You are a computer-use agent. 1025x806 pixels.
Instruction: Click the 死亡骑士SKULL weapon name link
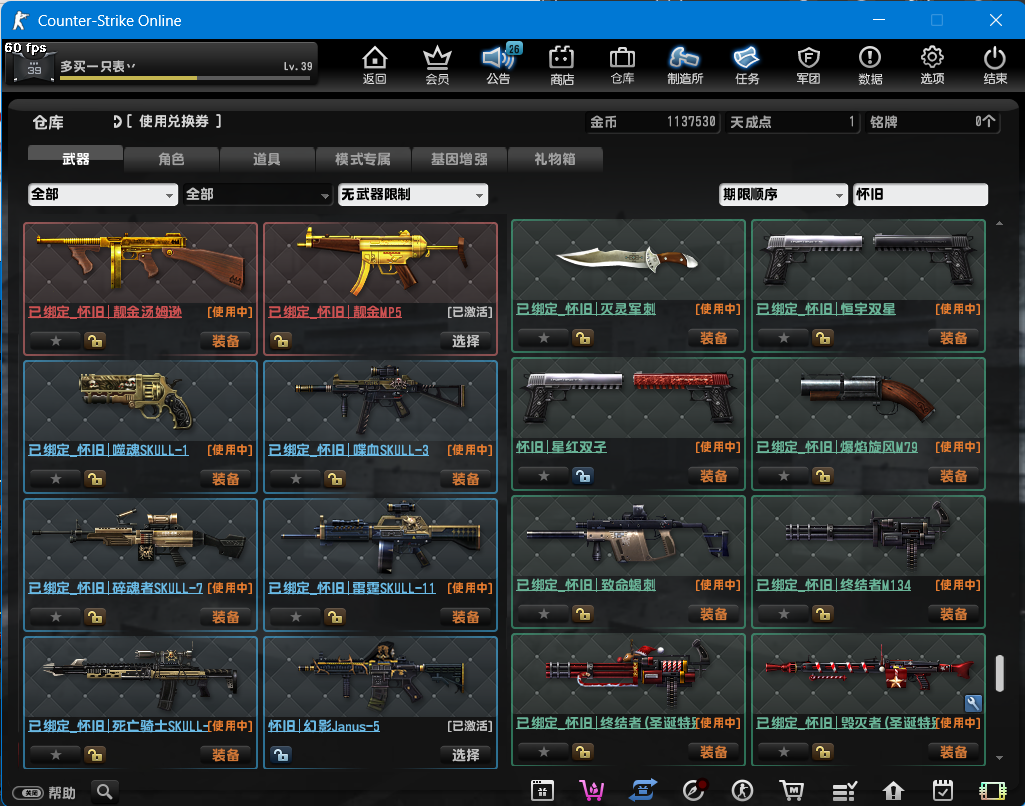point(119,726)
